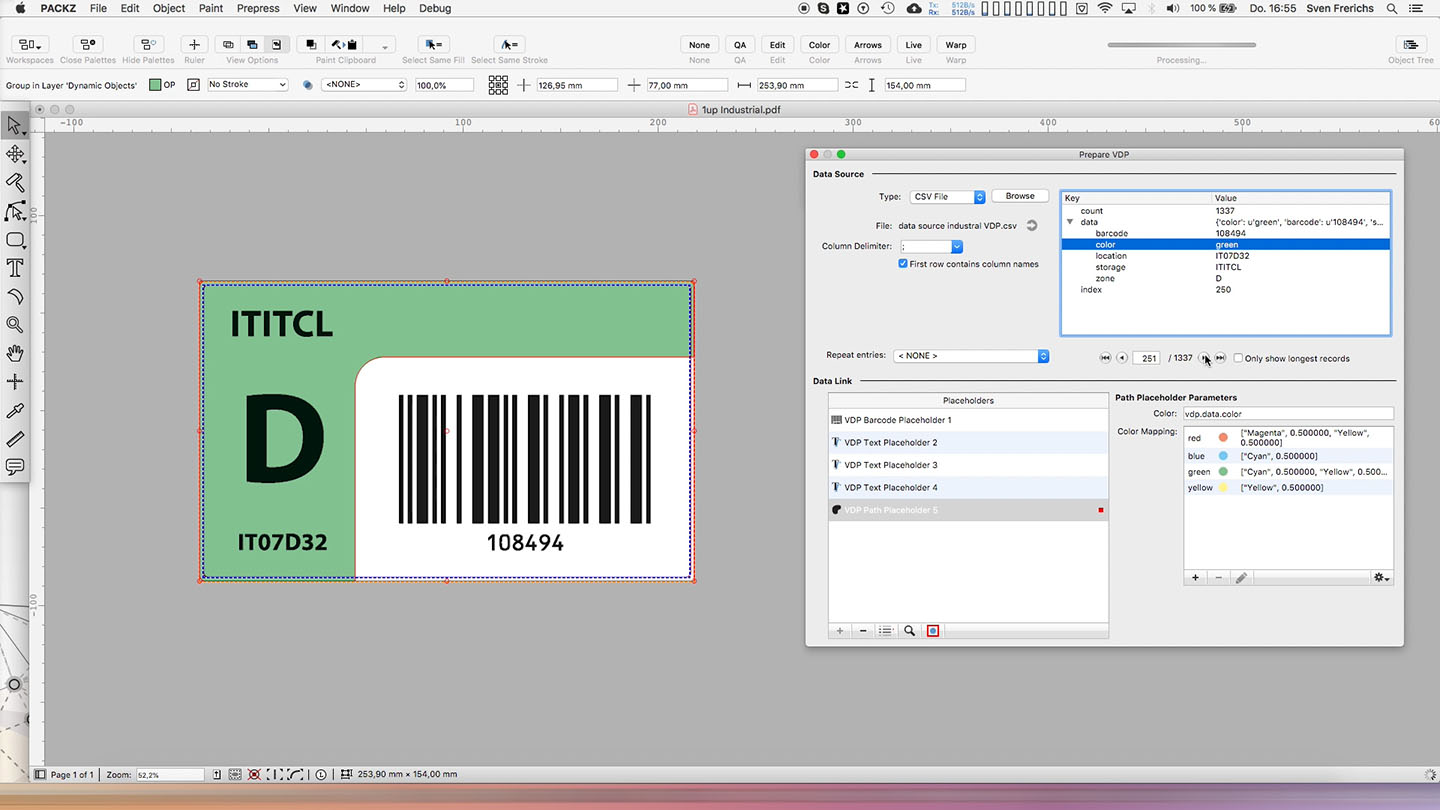
Task: Open the <NONE> blend mode dropdown
Action: (363, 85)
